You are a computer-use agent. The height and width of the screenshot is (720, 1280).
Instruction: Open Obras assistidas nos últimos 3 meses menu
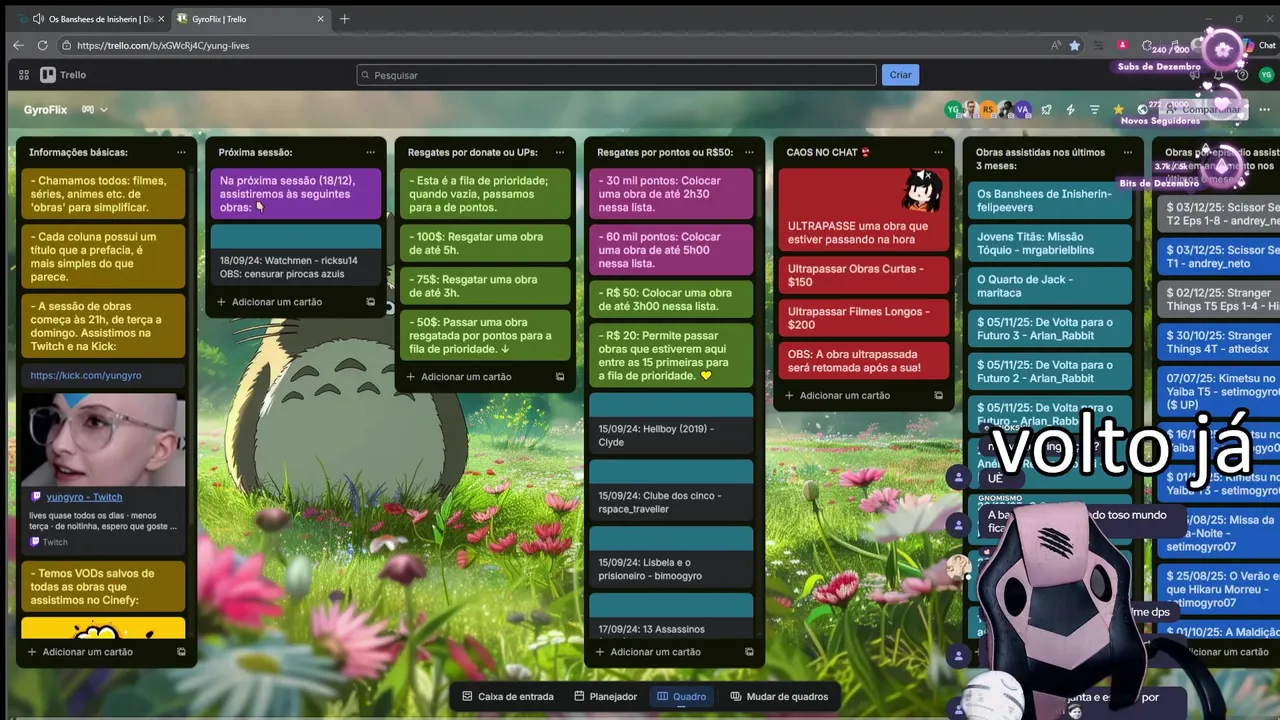coord(1128,152)
